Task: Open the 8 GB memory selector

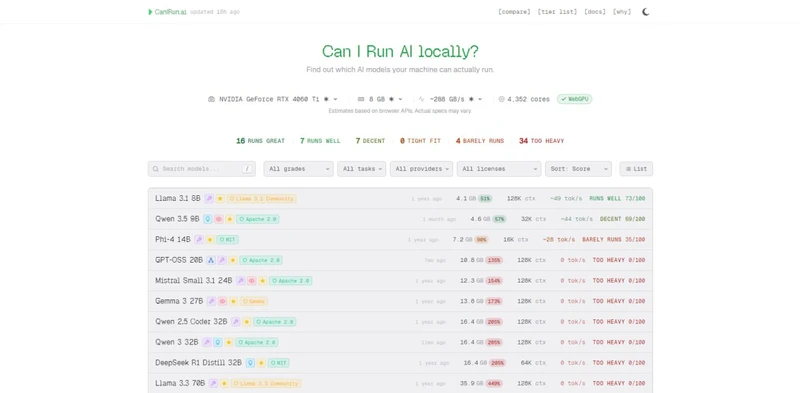Action: tap(380, 99)
